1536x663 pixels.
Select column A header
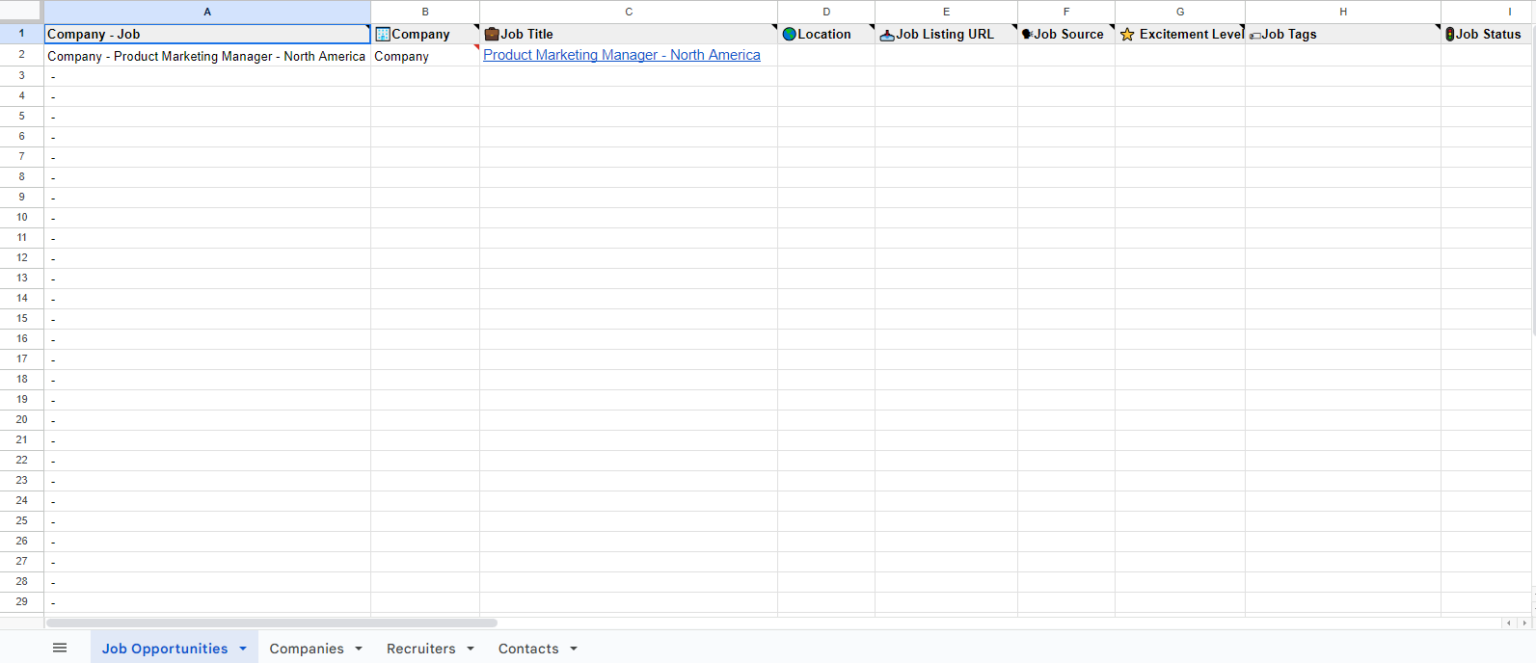pyautogui.click(x=207, y=12)
